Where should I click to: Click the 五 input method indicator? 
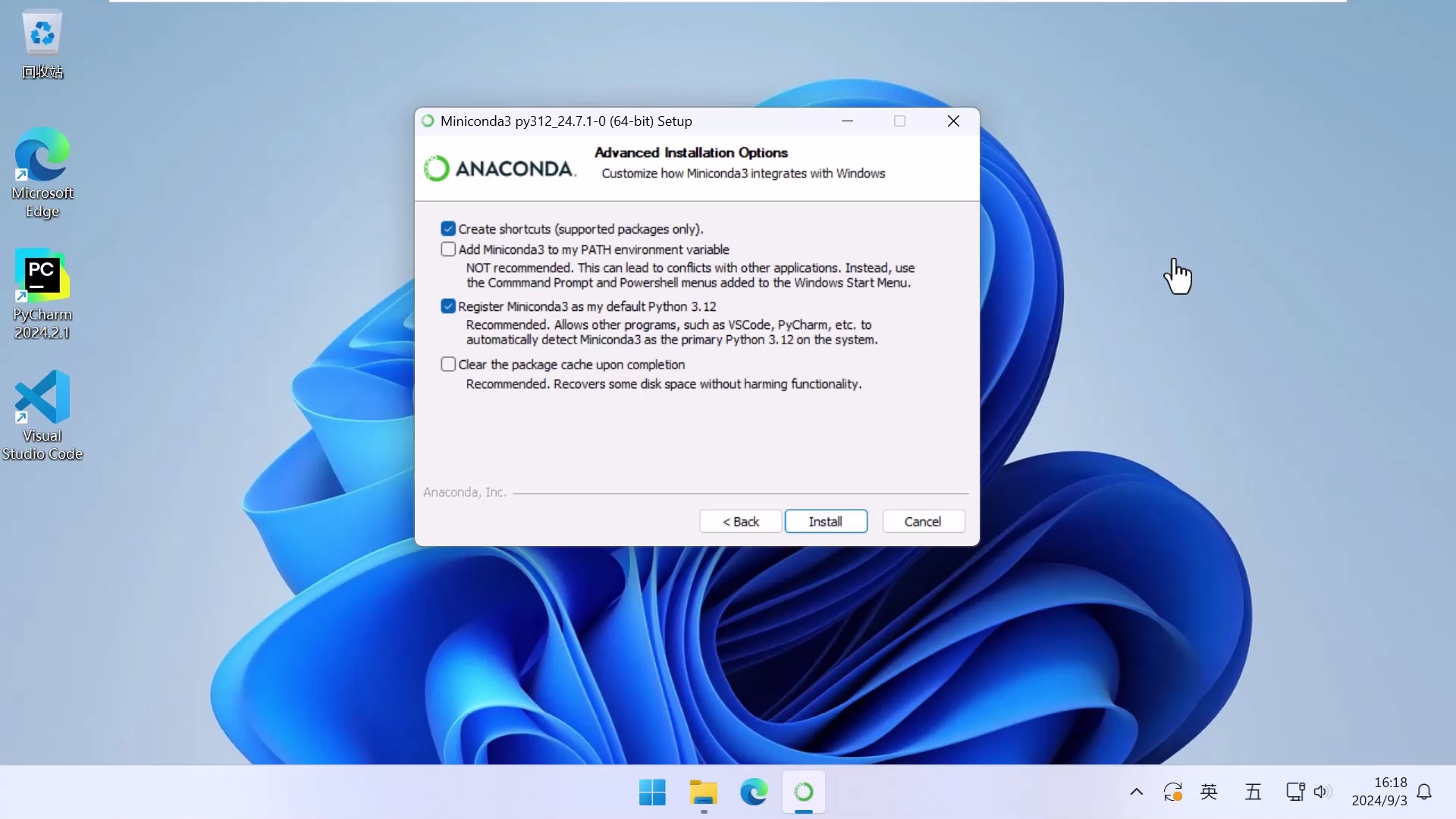tap(1253, 792)
